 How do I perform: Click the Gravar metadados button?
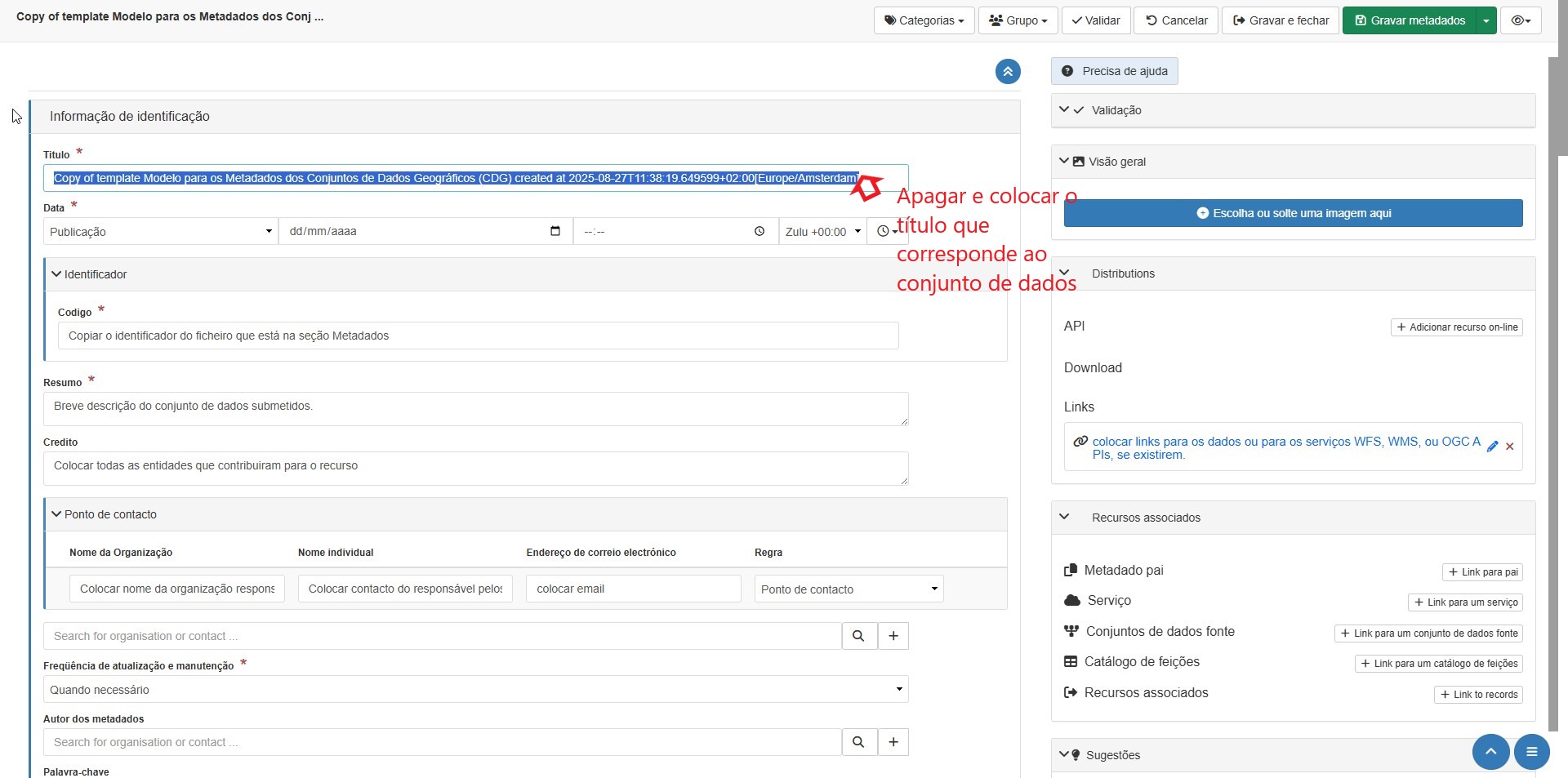point(1409,20)
